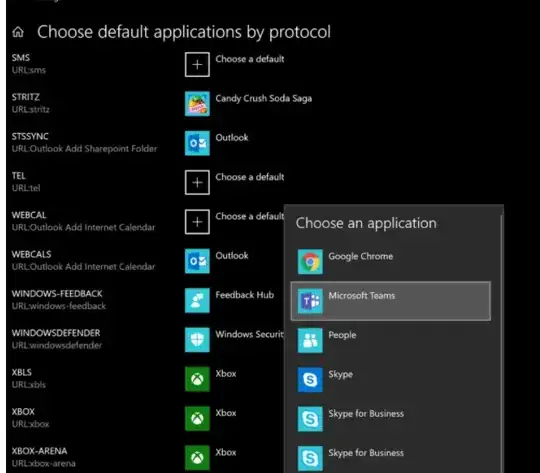This screenshot has width=540, height=473.
Task: Click the WINDOWS-FEEDBACK protocol name
Action: [x=57, y=294]
